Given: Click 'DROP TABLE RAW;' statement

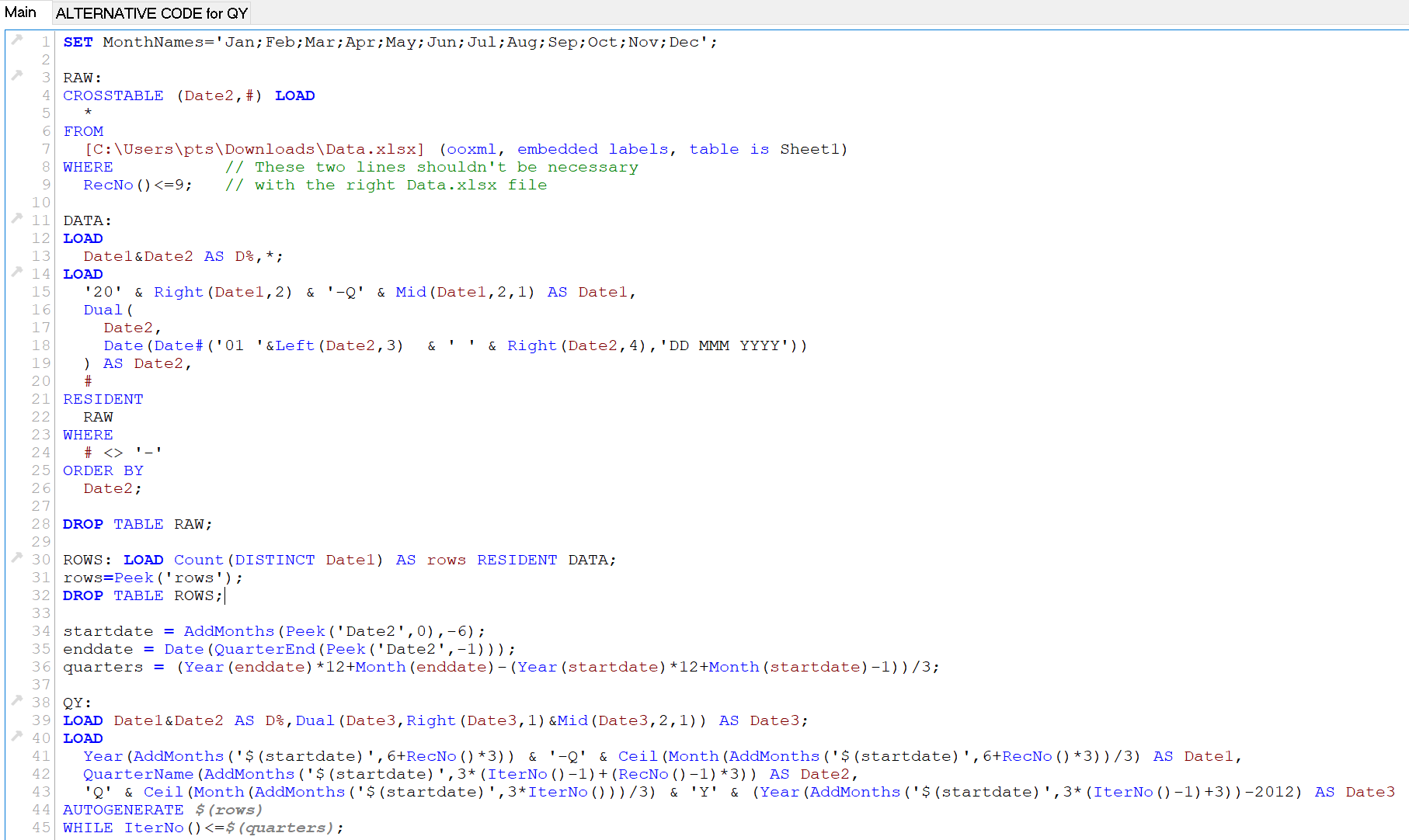Looking at the screenshot, I should 137,524.
